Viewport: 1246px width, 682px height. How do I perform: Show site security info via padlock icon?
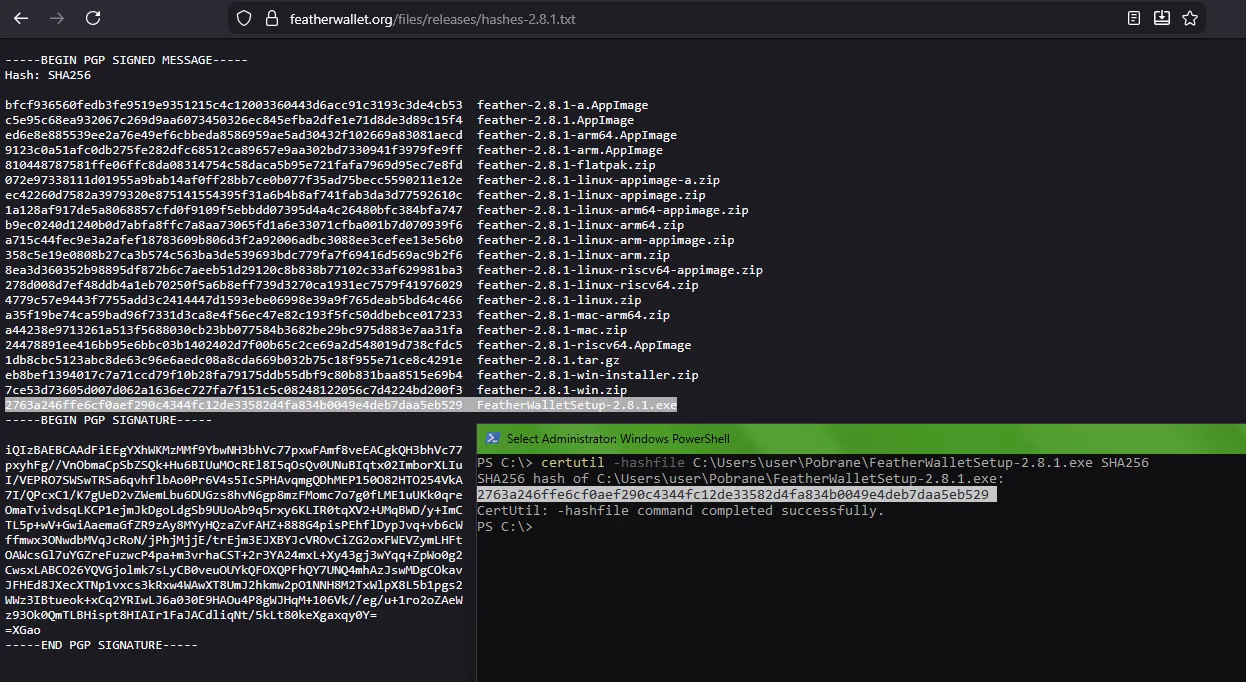(270, 18)
